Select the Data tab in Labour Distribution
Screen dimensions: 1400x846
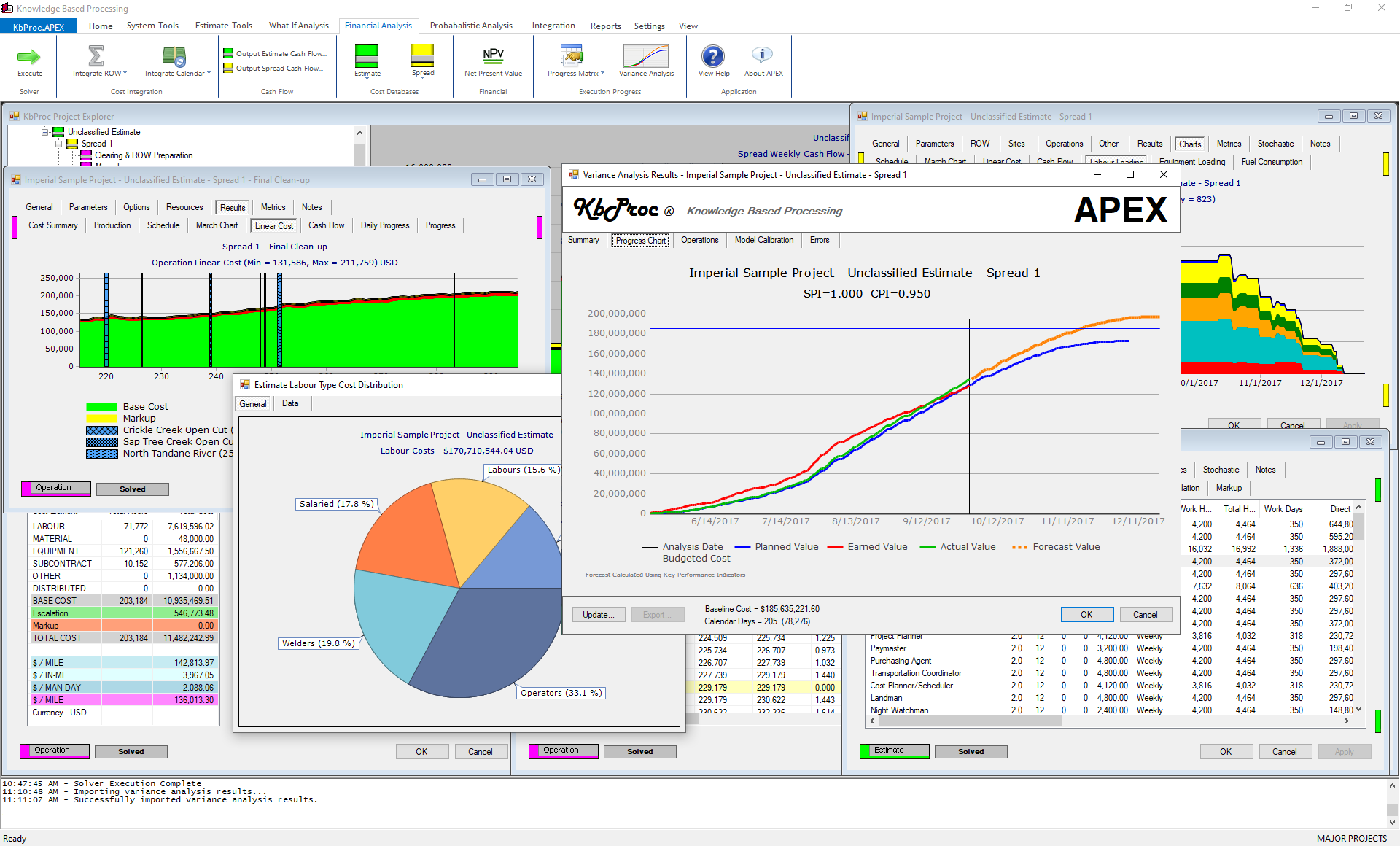tap(290, 403)
